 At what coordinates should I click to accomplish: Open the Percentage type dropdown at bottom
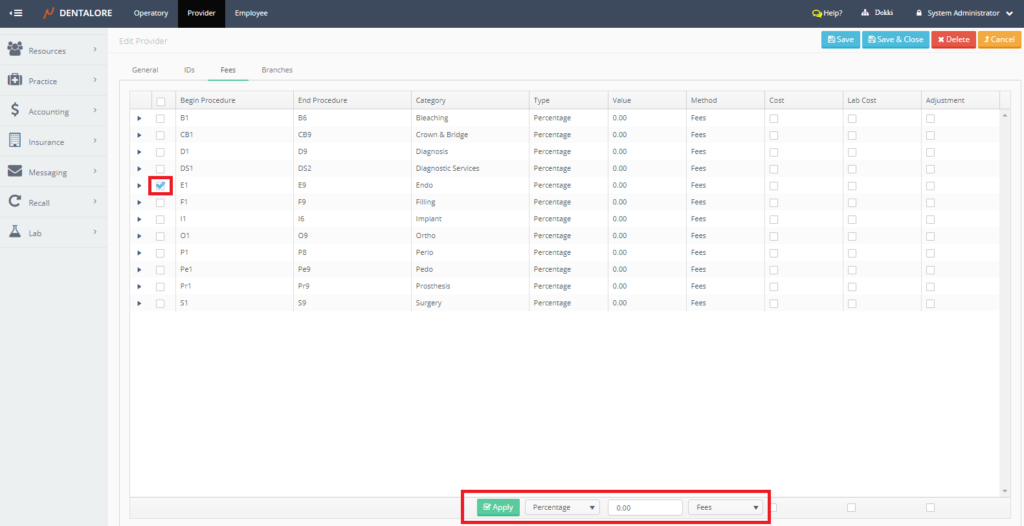(562, 507)
